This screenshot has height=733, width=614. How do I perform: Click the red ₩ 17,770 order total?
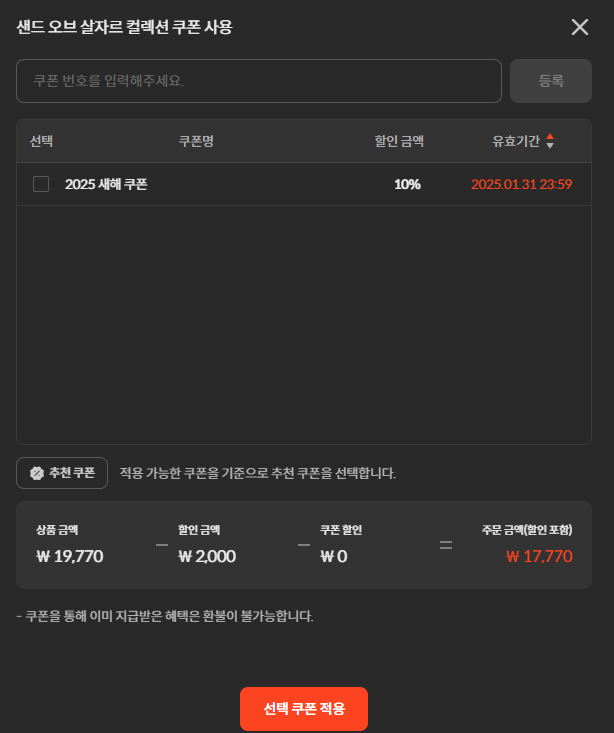click(x=539, y=556)
